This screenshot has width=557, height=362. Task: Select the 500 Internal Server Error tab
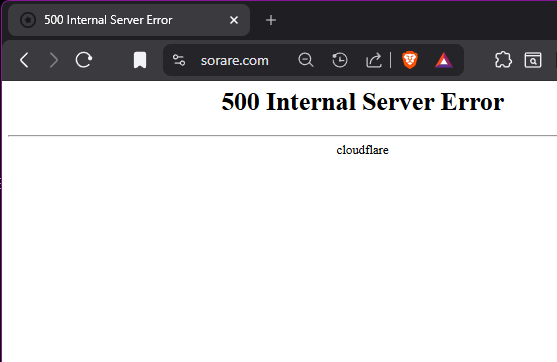pyautogui.click(x=129, y=20)
